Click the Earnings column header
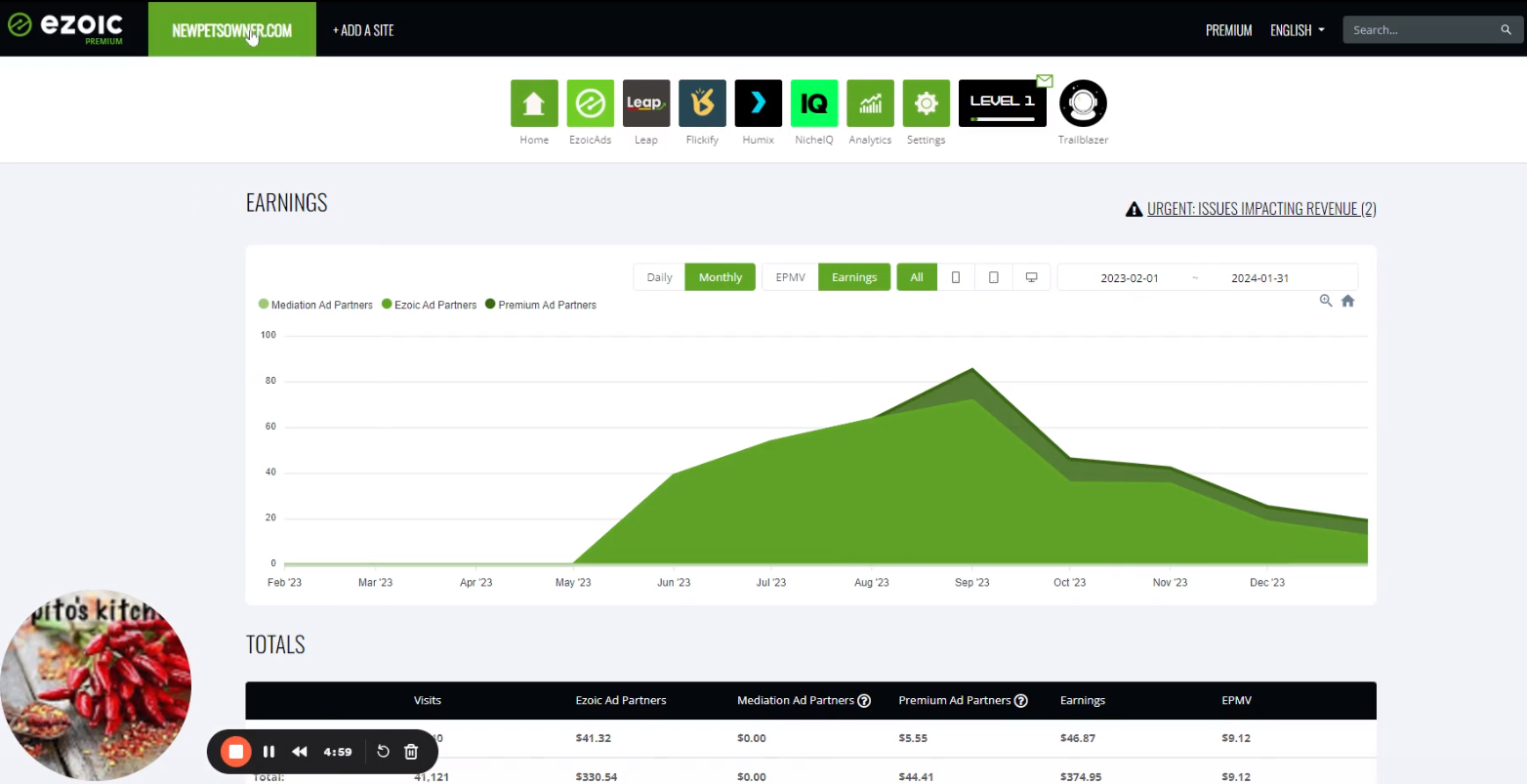The height and width of the screenshot is (784, 1527). point(1083,700)
